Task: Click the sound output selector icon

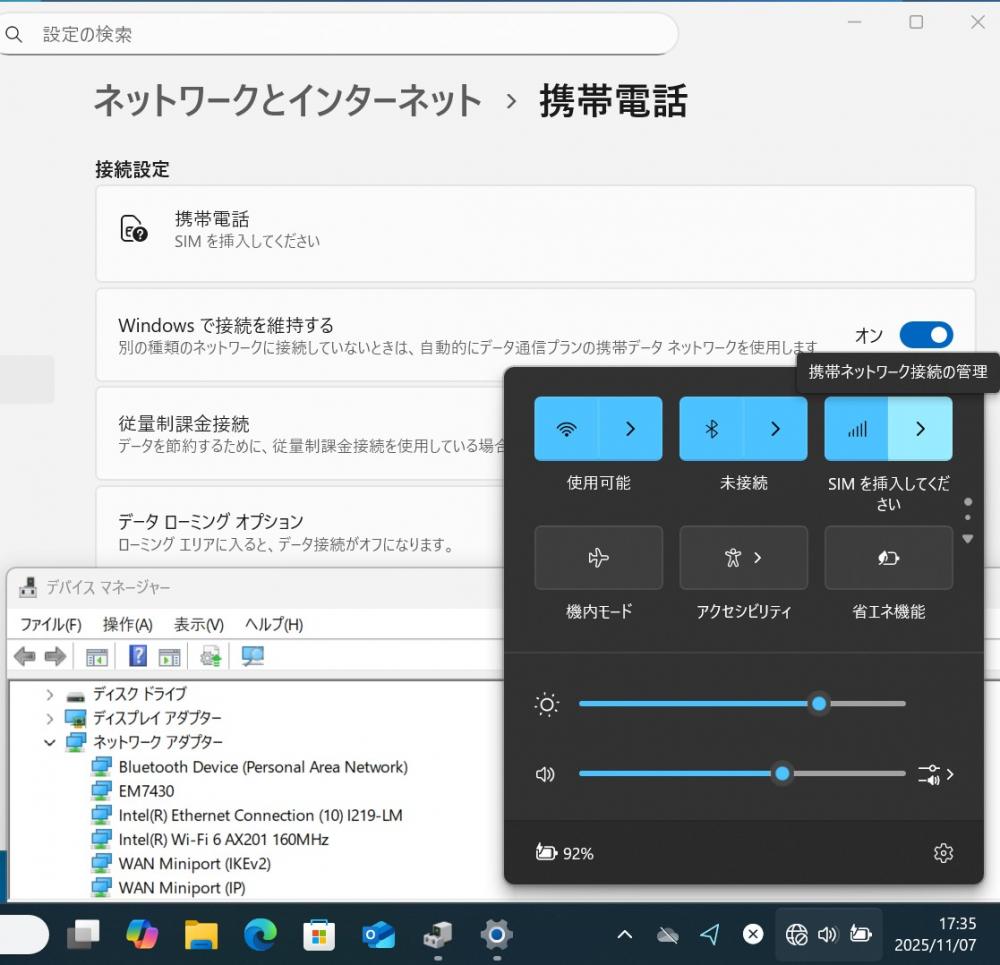Action: pos(935,774)
